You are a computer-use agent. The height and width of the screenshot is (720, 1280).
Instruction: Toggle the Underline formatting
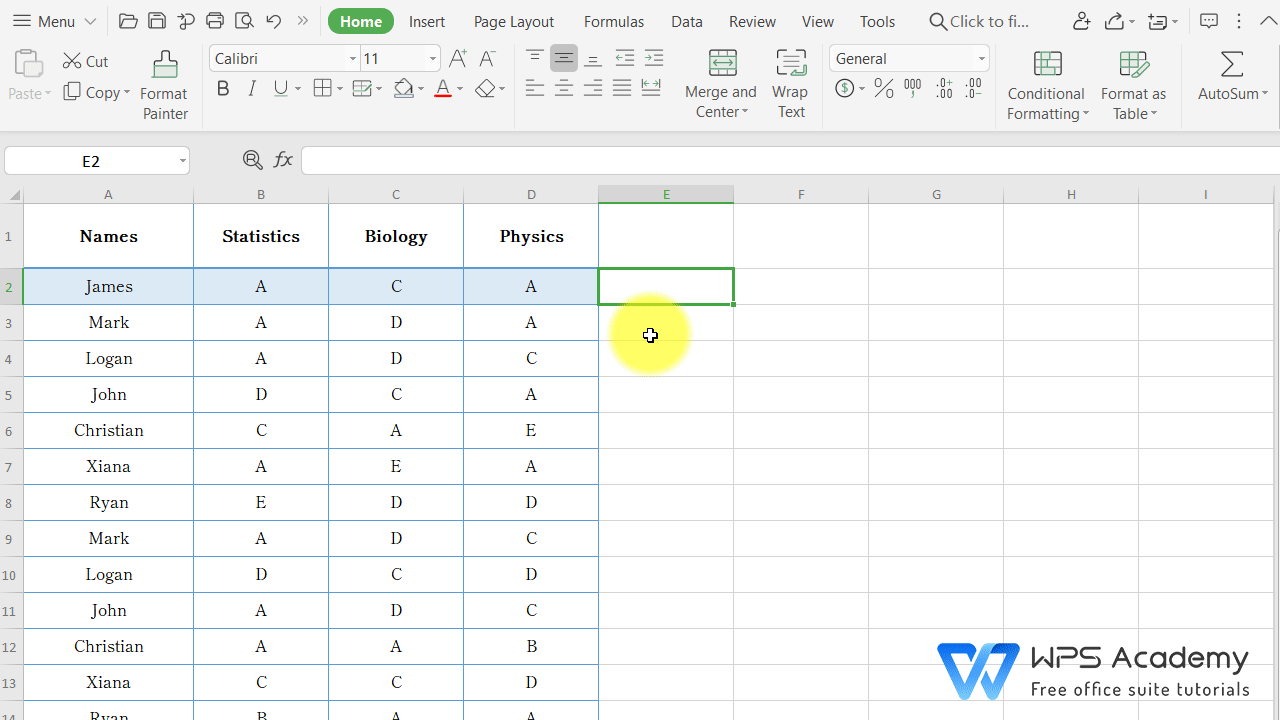279,88
